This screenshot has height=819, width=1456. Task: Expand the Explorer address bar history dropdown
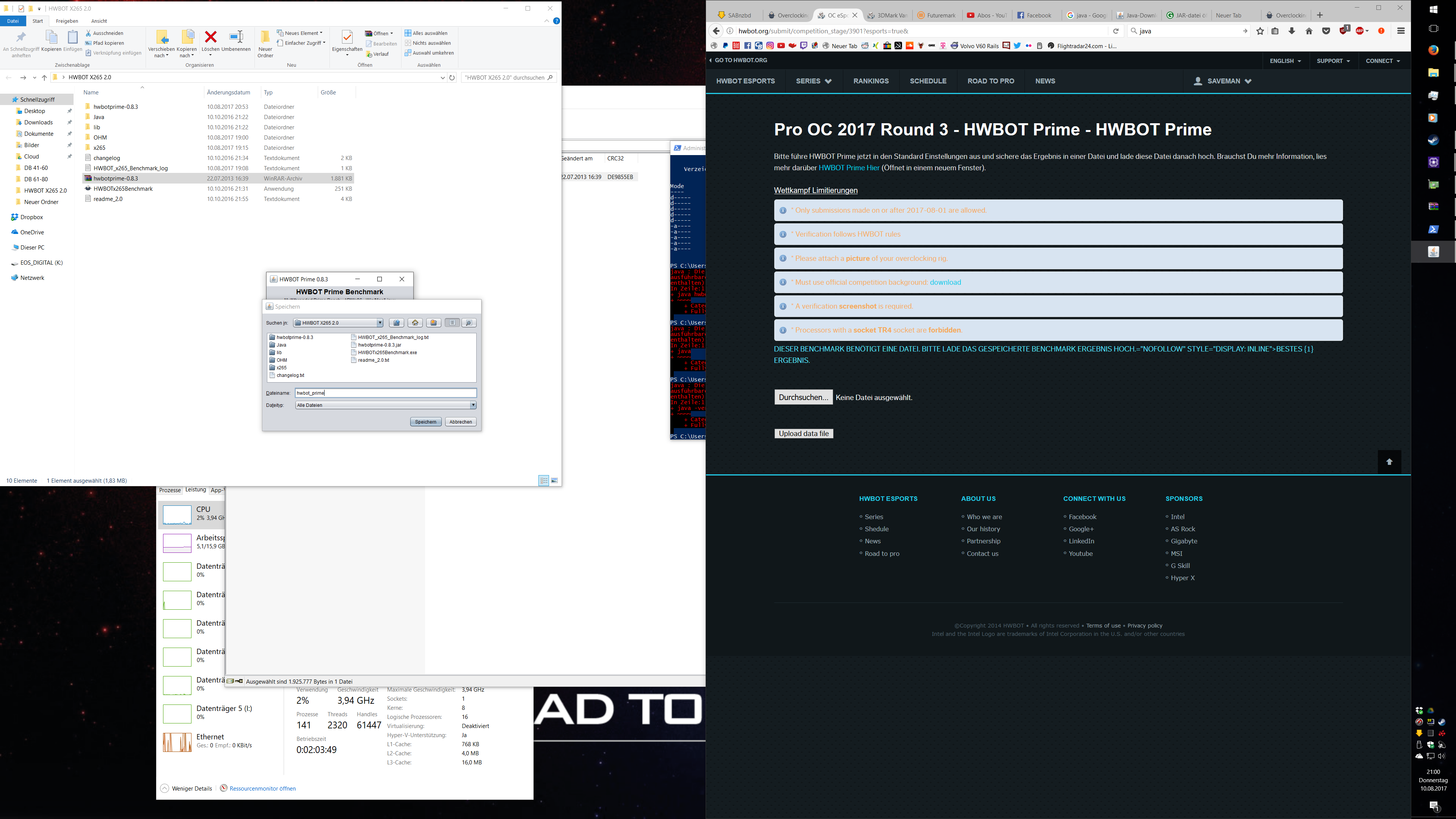click(442, 77)
